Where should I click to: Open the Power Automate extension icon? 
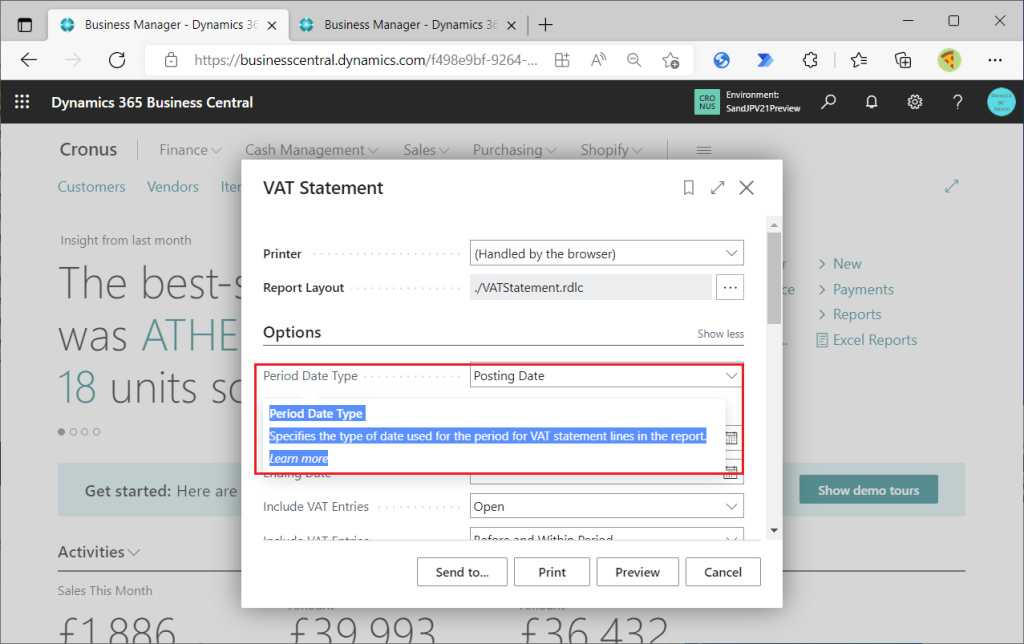click(x=765, y=60)
